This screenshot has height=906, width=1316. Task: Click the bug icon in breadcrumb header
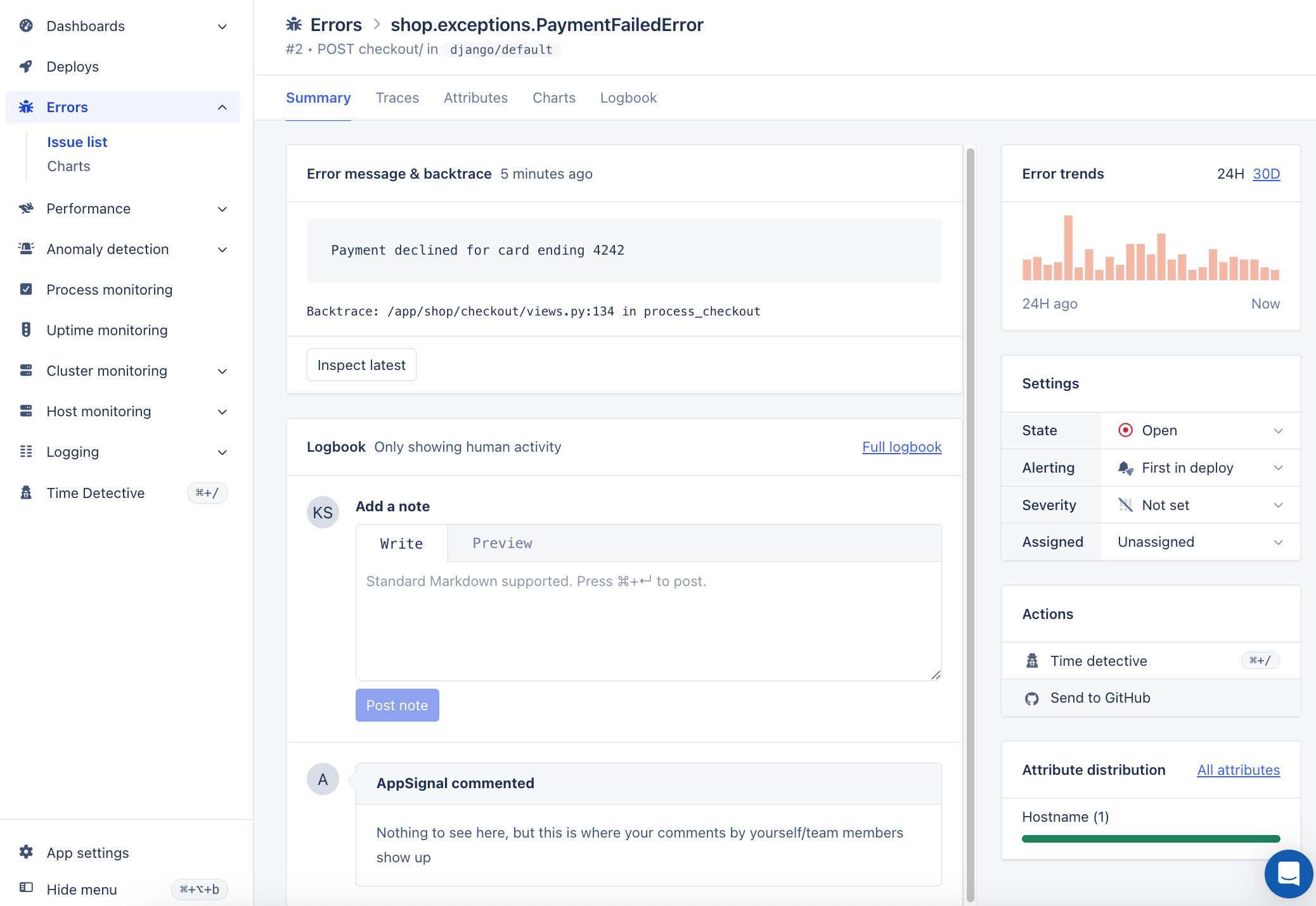[294, 25]
